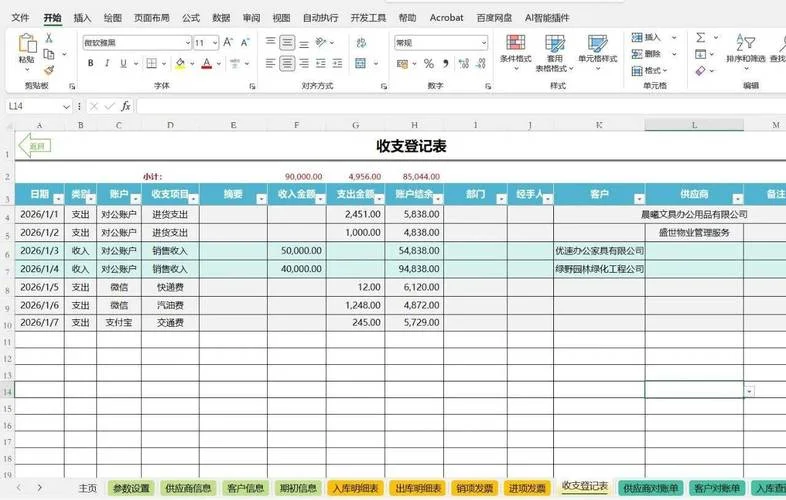The height and width of the screenshot is (500, 786).
Task: Click into the formula bar
Action: [x=460, y=106]
